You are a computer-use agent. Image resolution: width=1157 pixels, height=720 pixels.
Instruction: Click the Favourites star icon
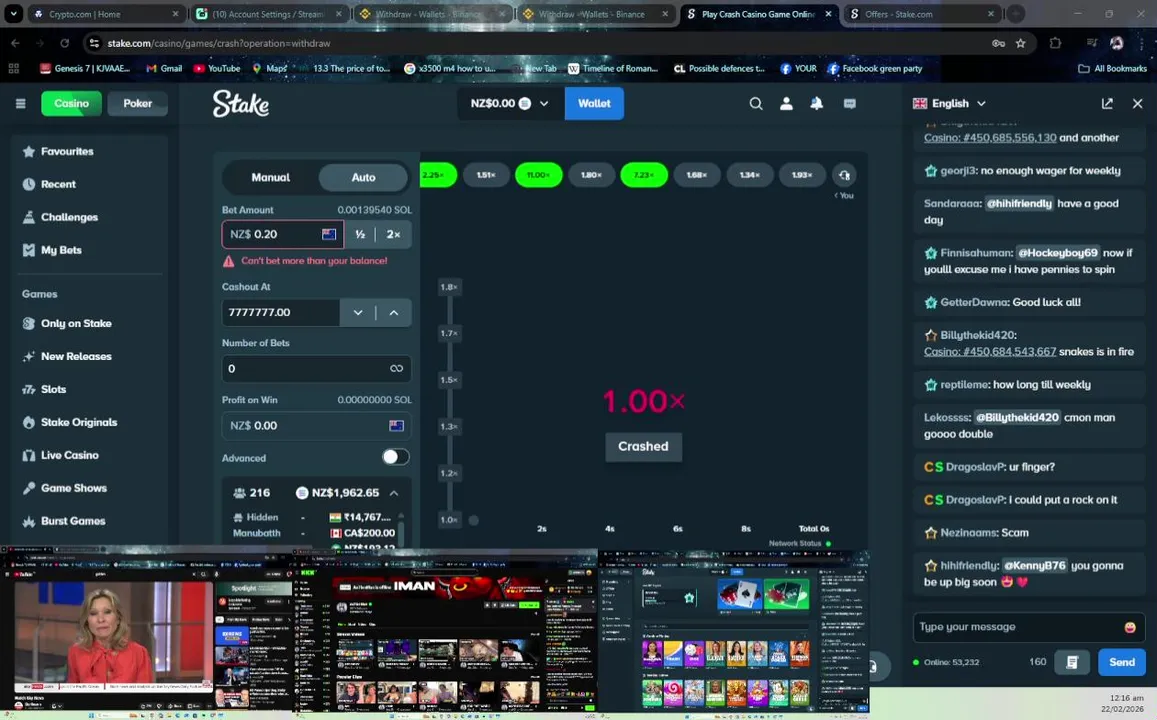click(29, 151)
